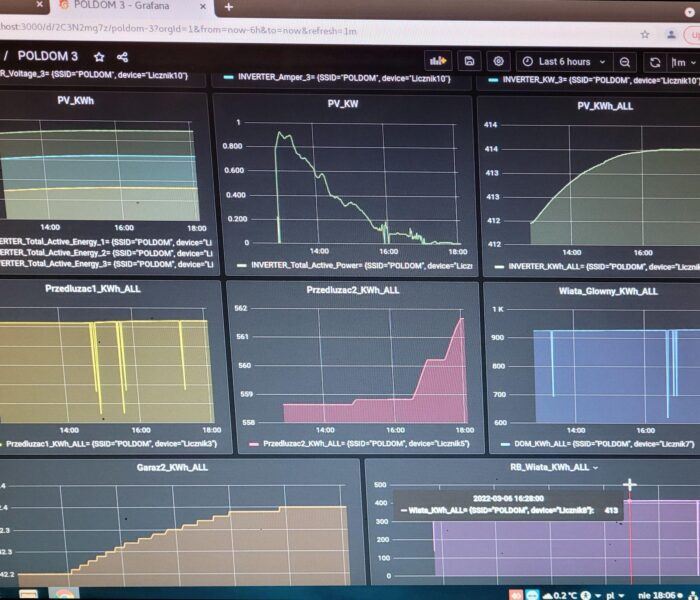Save the dashboard with the disk icon
Viewport: 700px width, 600px height.
[x=470, y=61]
